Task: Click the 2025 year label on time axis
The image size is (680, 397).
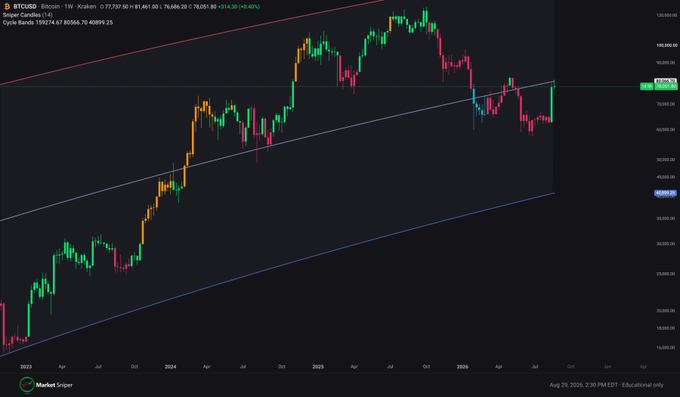Action: 318,367
